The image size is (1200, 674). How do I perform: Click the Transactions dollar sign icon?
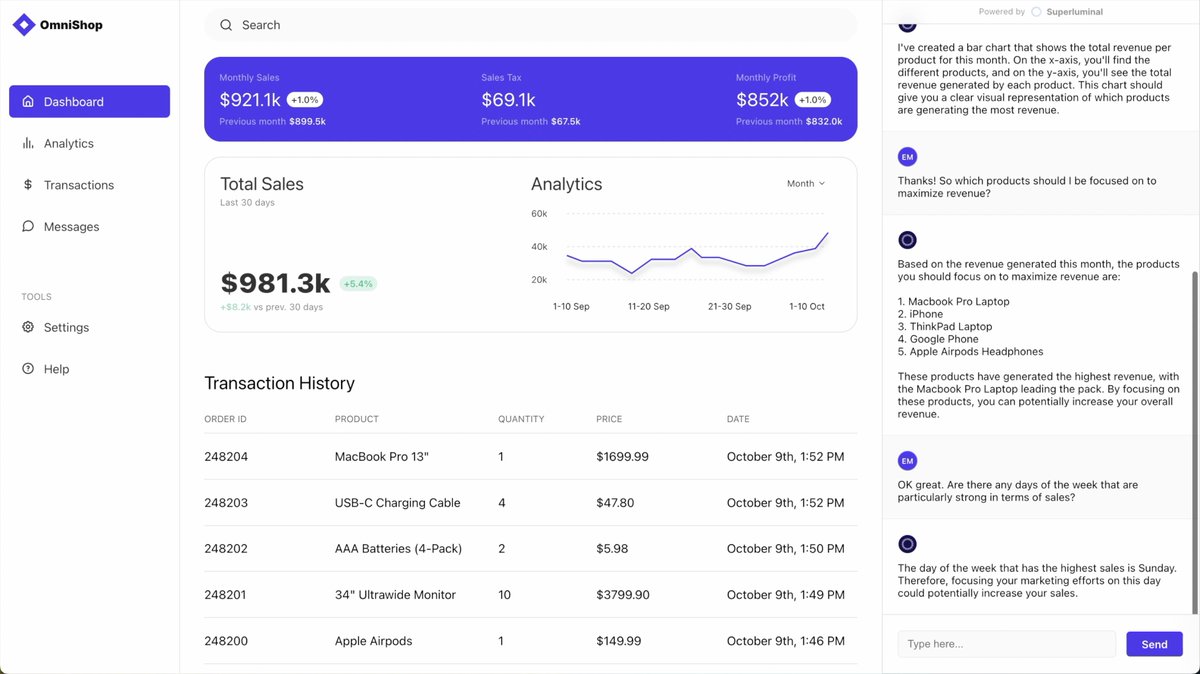click(x=28, y=185)
